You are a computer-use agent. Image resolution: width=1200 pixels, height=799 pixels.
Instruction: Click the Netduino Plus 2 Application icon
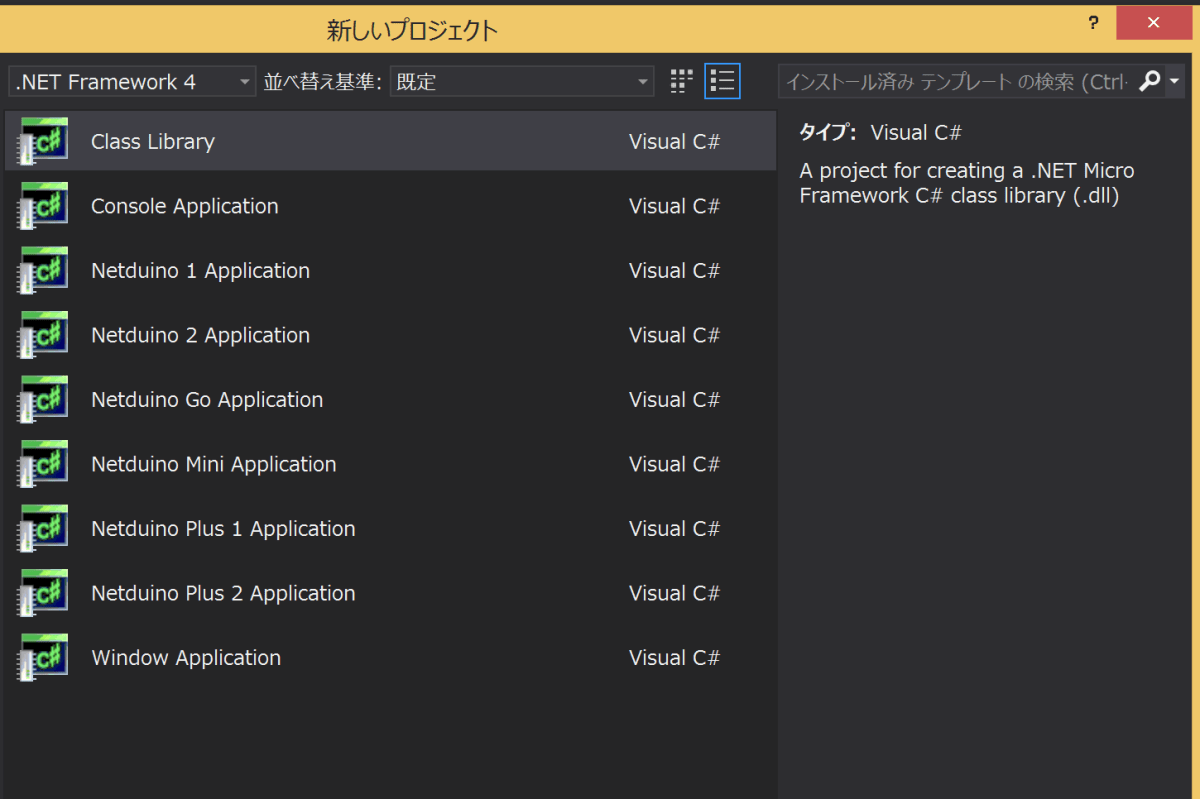tap(42, 593)
